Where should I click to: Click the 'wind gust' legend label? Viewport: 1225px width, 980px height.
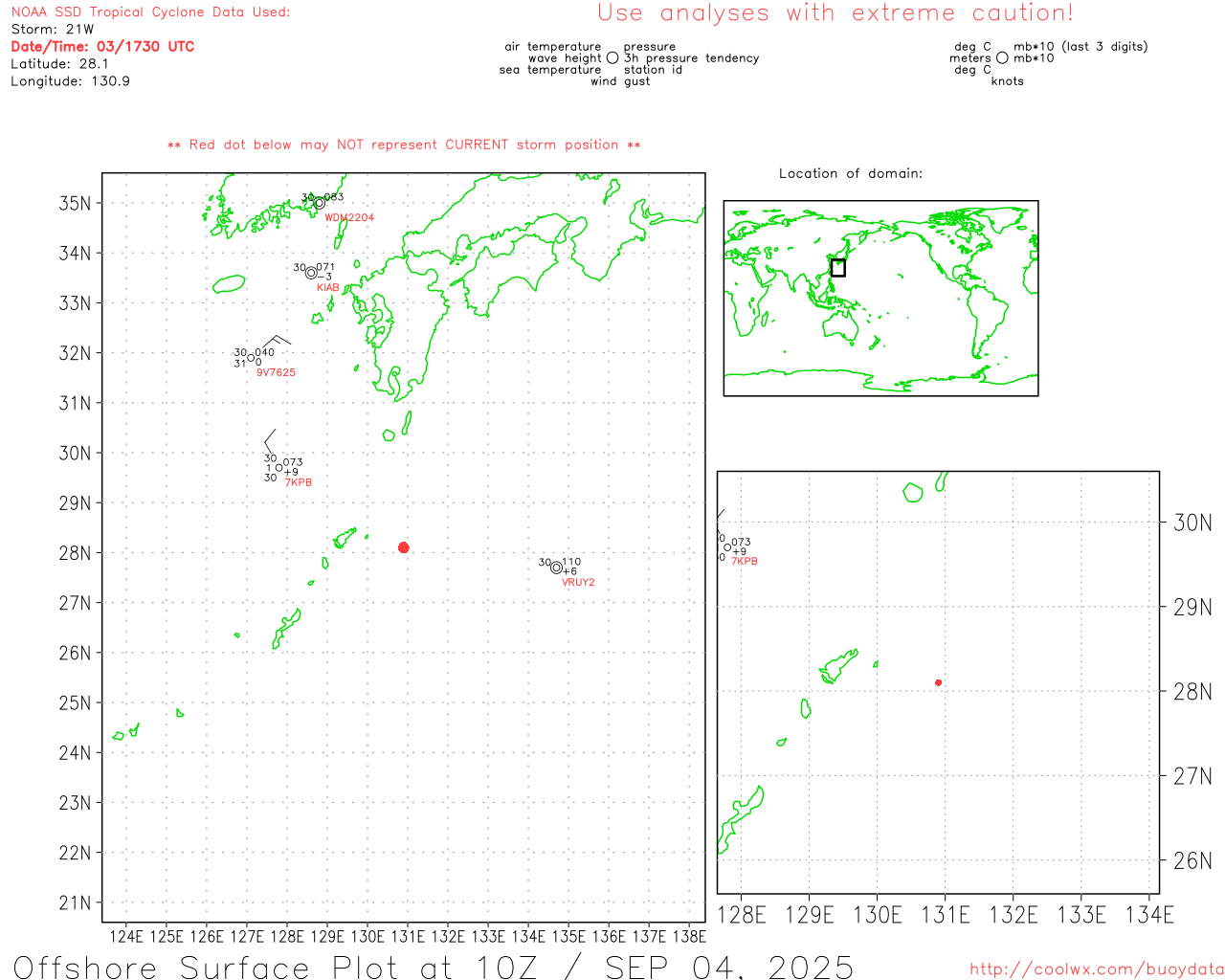tap(620, 81)
